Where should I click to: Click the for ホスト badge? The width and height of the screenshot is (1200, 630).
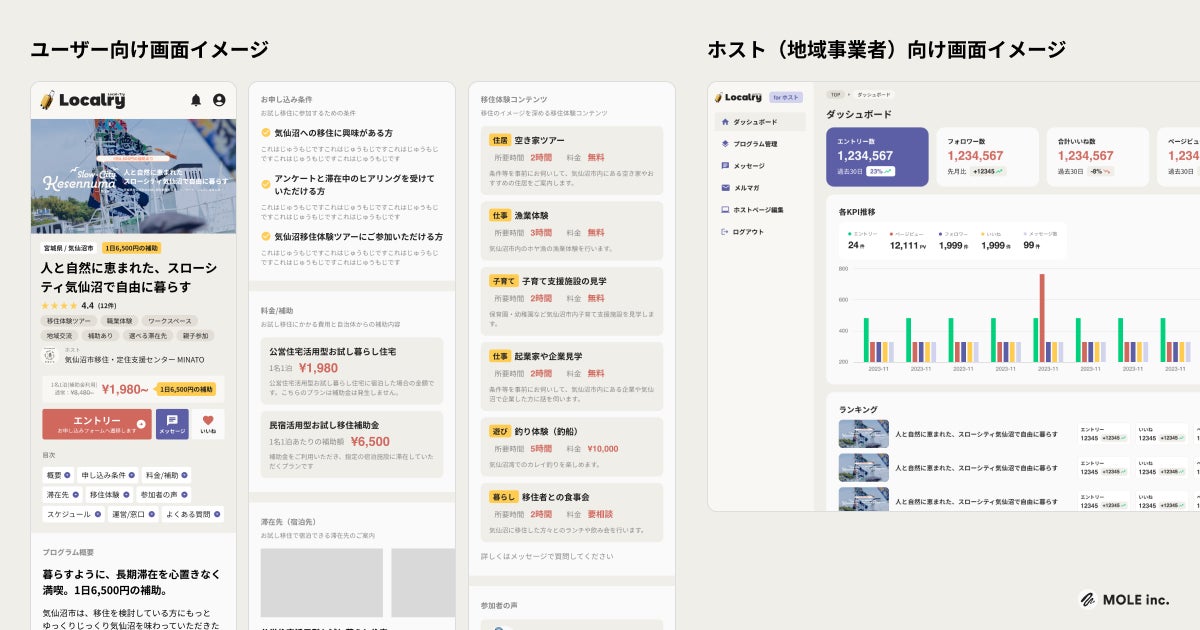point(785,97)
